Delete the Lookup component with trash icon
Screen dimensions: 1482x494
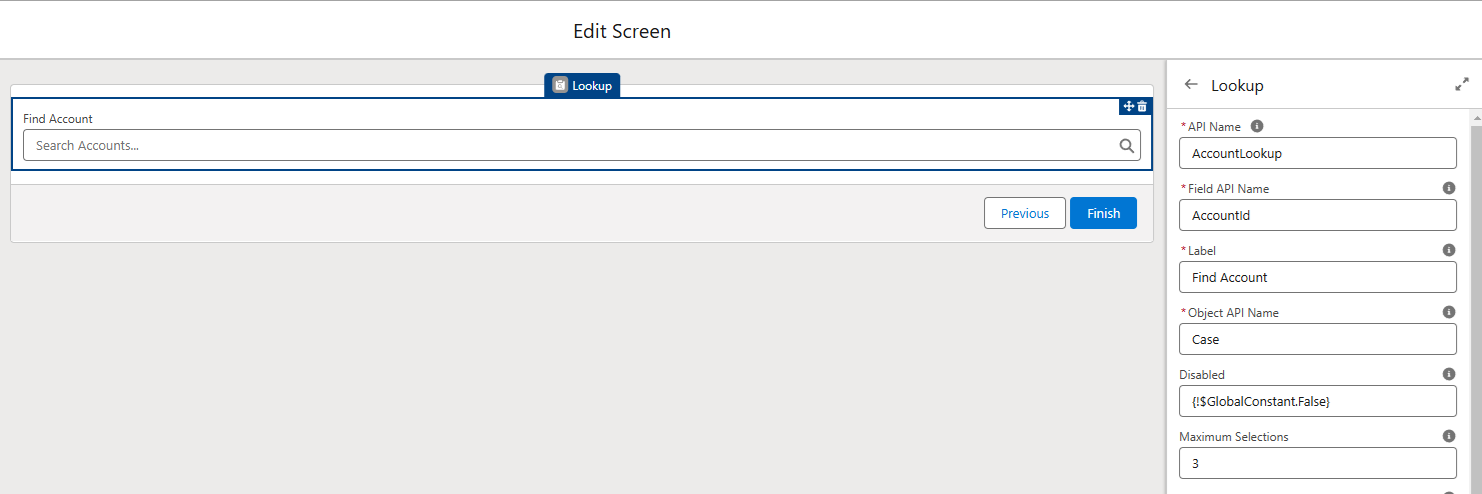click(x=1142, y=106)
